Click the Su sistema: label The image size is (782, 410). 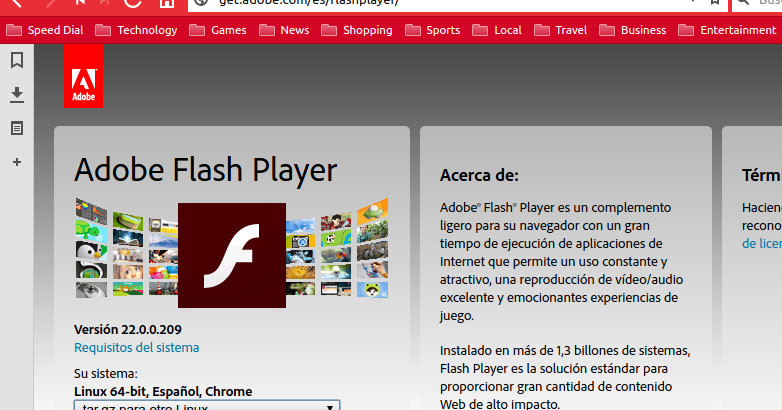(106, 374)
